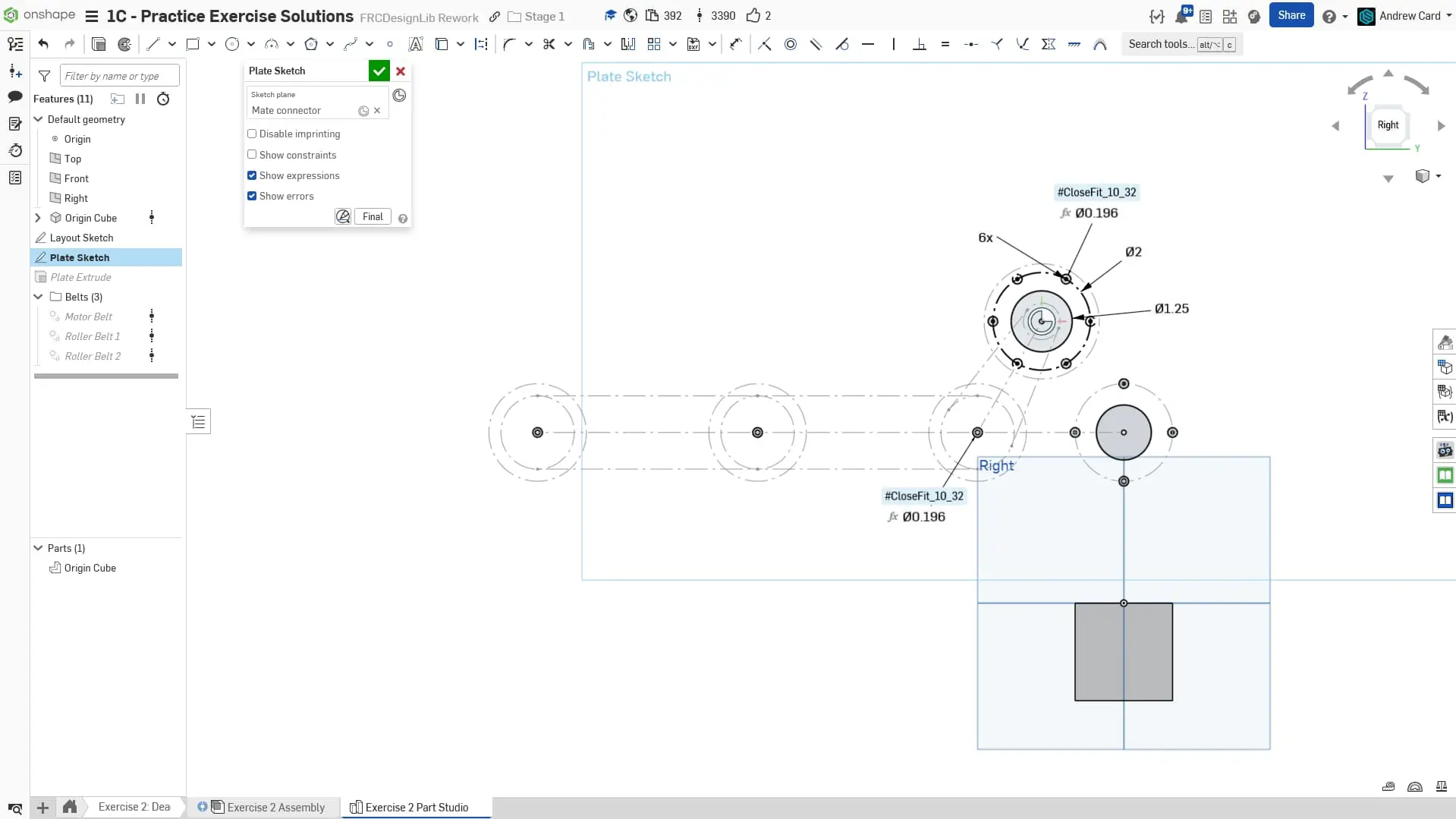Switch to Exercise 2 Assembly tab

275,807
